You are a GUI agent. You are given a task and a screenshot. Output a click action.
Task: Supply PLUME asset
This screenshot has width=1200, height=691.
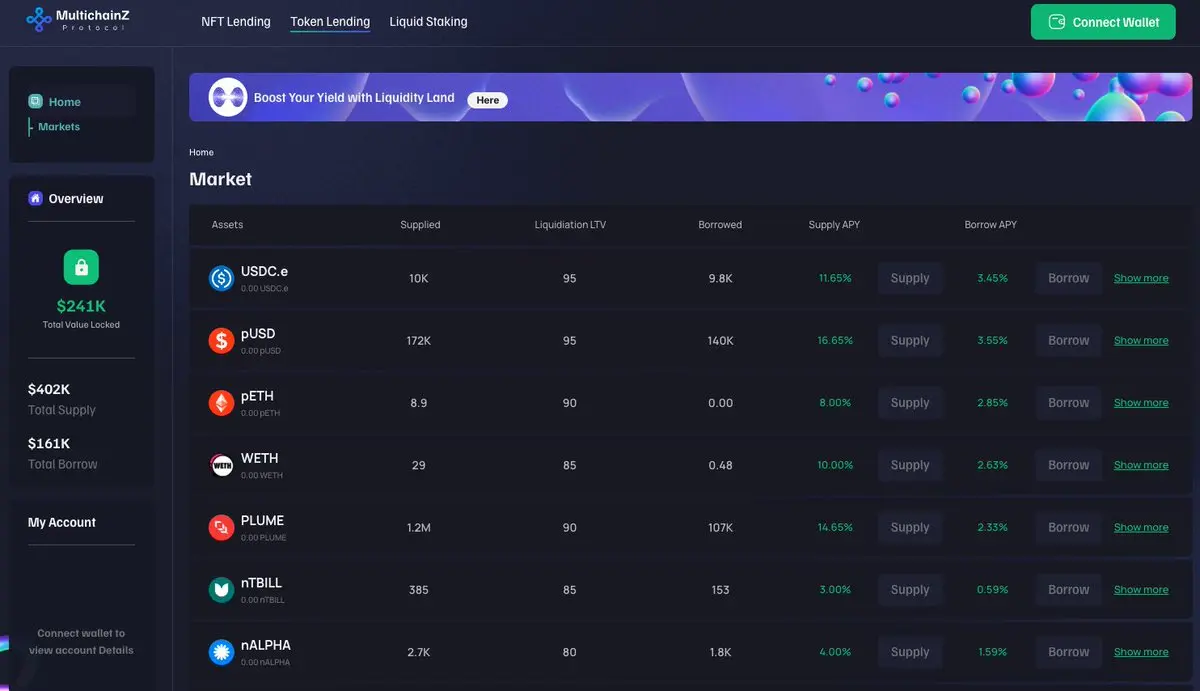coord(910,527)
